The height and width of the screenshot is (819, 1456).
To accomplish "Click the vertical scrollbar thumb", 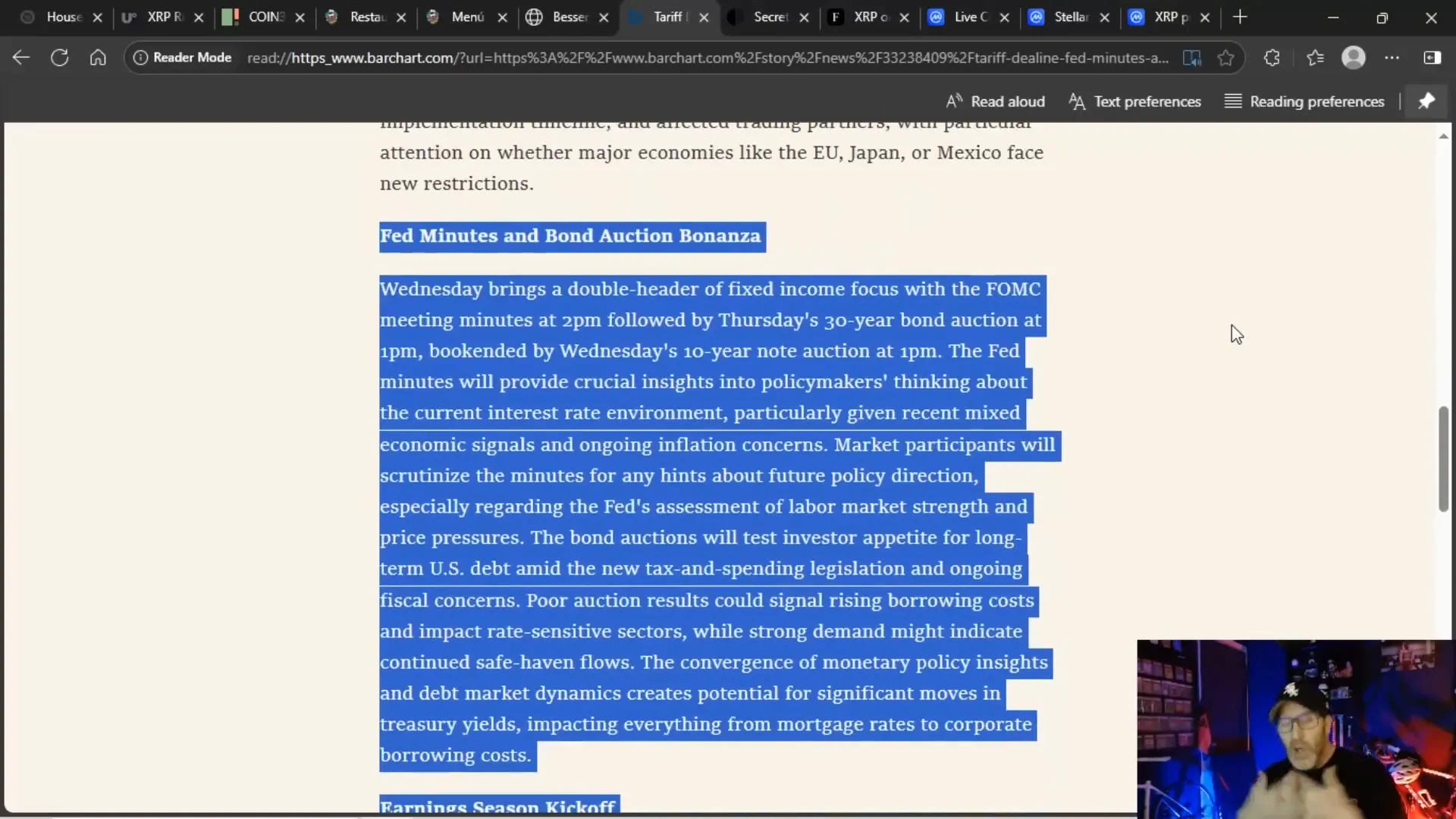I will coord(1443,459).
